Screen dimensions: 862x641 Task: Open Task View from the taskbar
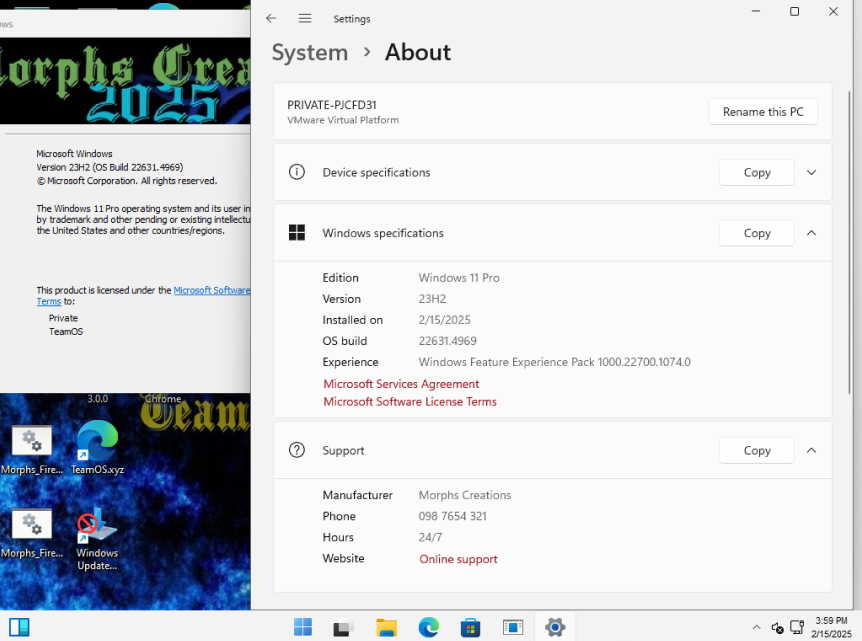pyautogui.click(x=344, y=627)
